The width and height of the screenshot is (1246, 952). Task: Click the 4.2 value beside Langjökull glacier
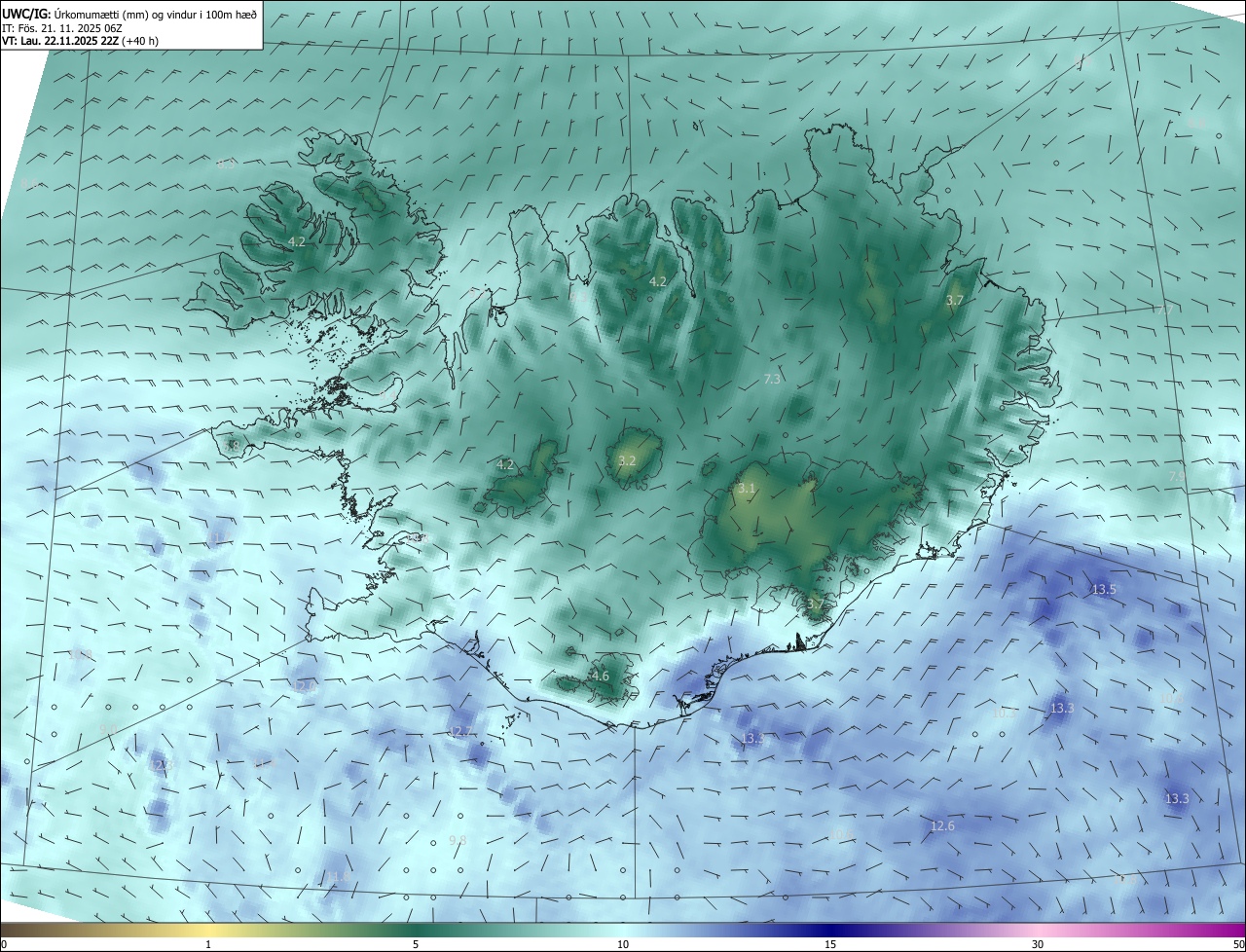click(505, 465)
